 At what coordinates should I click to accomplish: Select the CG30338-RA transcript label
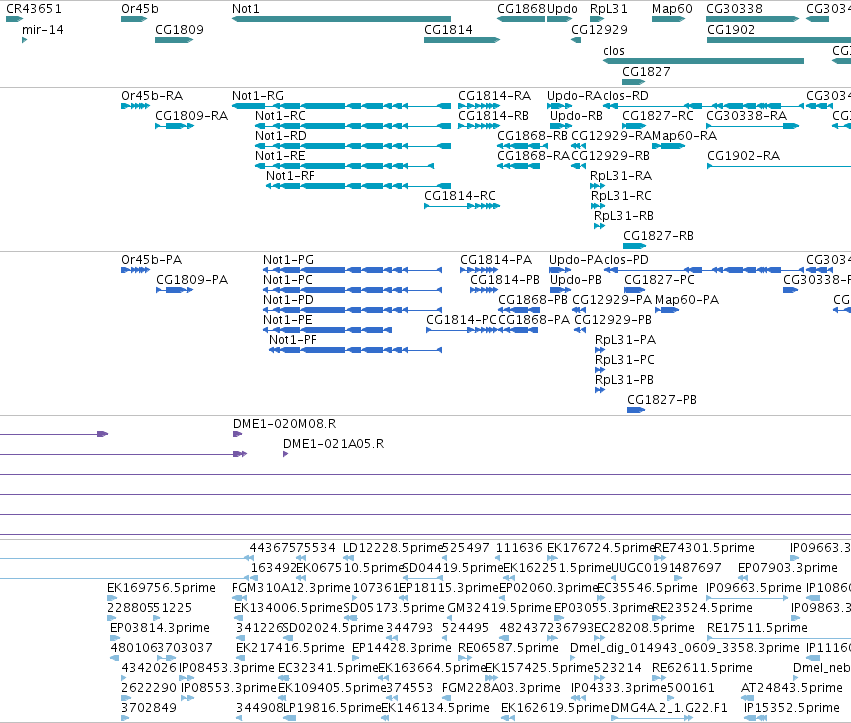[747, 116]
